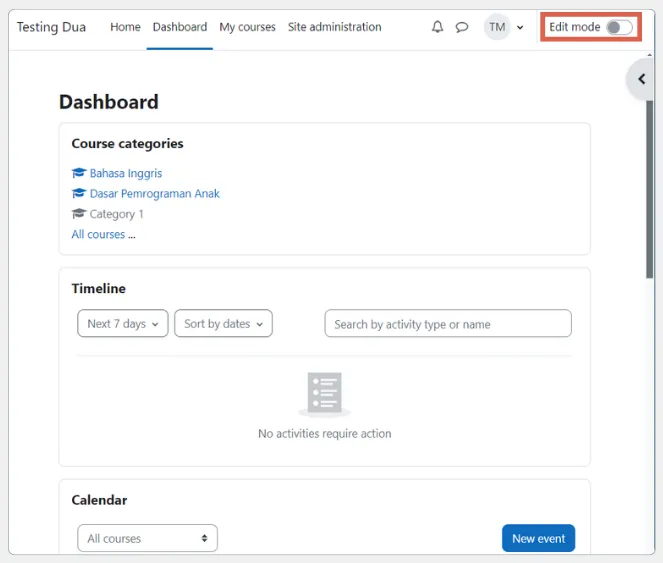
Task: Click the Testing Dua site name
Action: click(51, 27)
